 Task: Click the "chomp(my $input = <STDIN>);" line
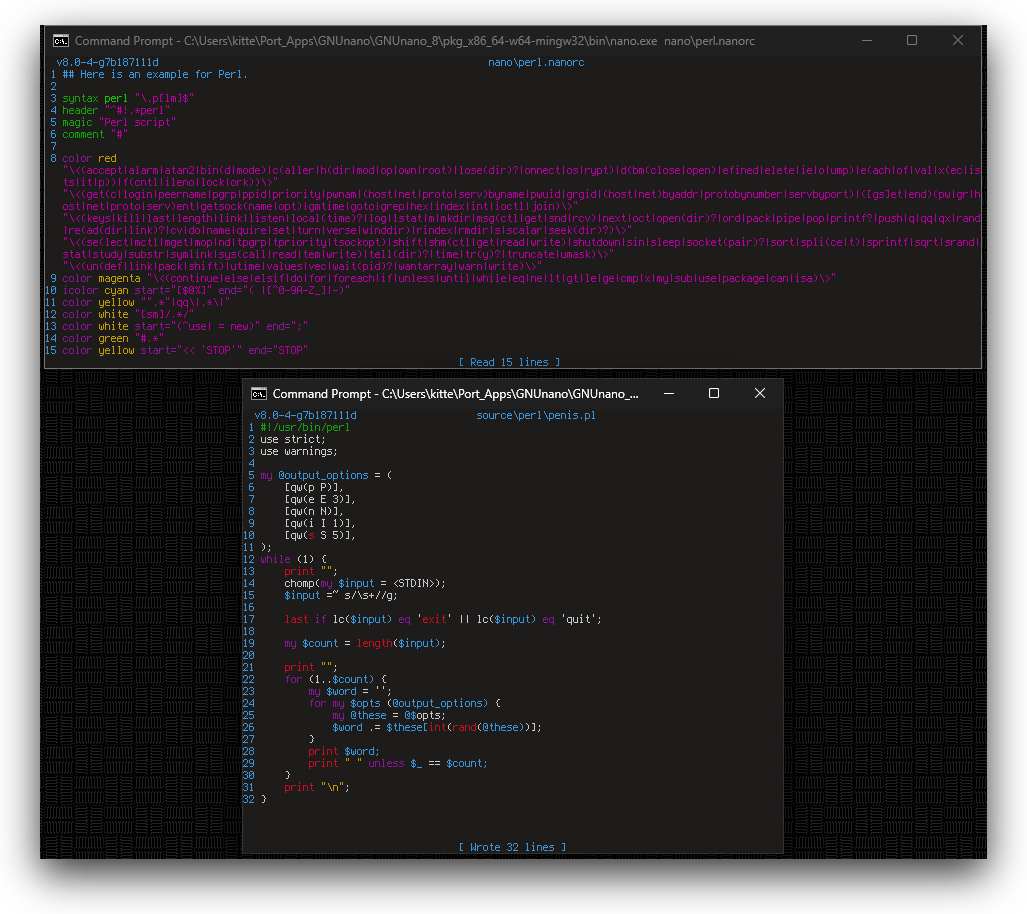tap(365, 583)
